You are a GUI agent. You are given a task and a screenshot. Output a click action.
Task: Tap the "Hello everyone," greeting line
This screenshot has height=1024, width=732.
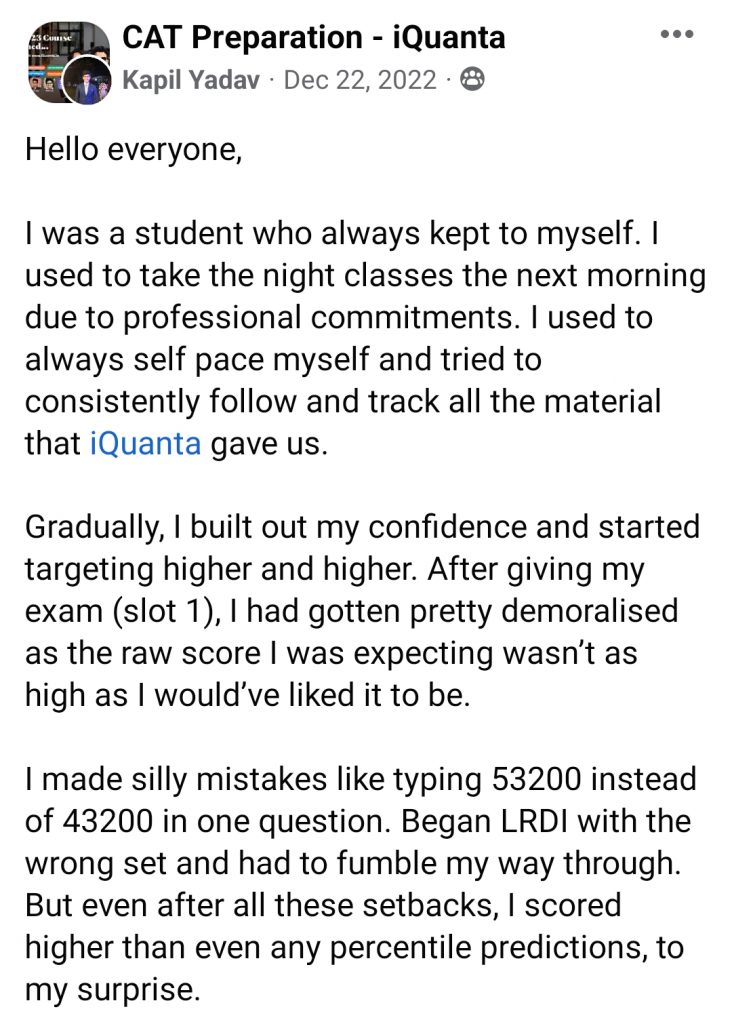click(134, 150)
